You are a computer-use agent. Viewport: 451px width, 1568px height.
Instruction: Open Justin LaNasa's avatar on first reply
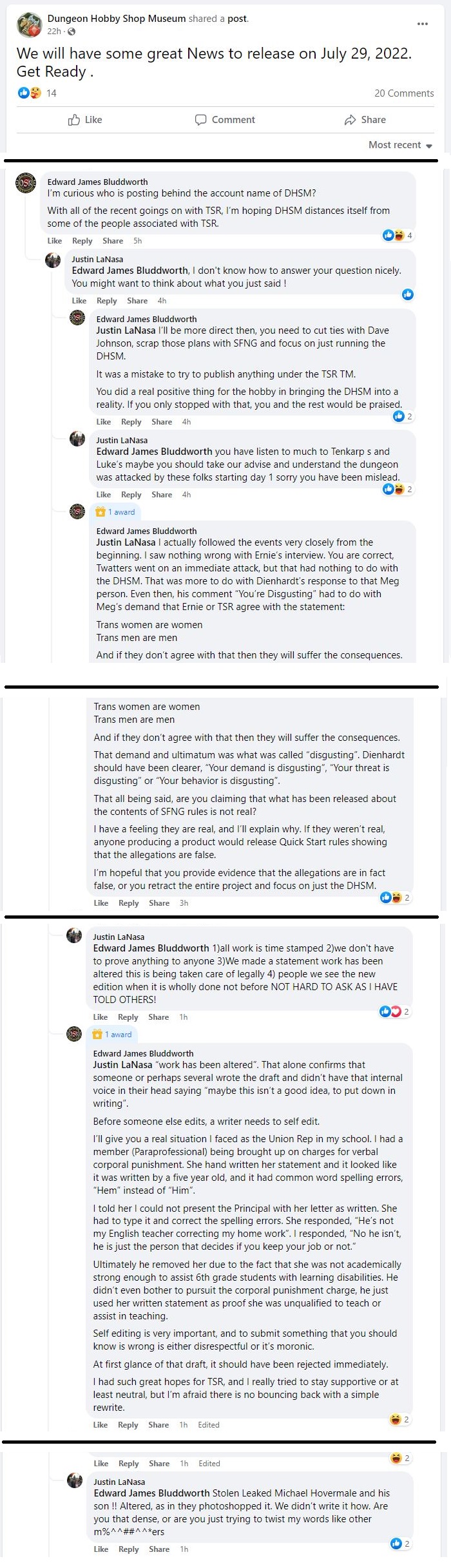point(53,260)
